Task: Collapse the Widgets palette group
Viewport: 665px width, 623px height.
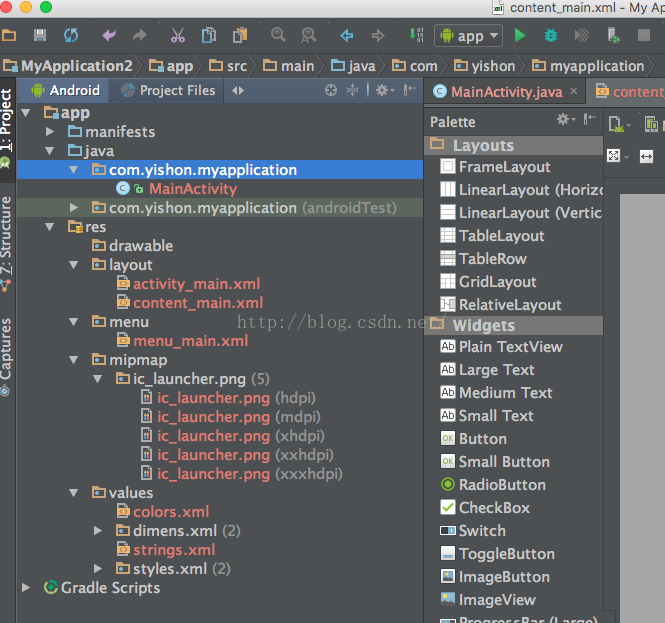Action: point(514,325)
